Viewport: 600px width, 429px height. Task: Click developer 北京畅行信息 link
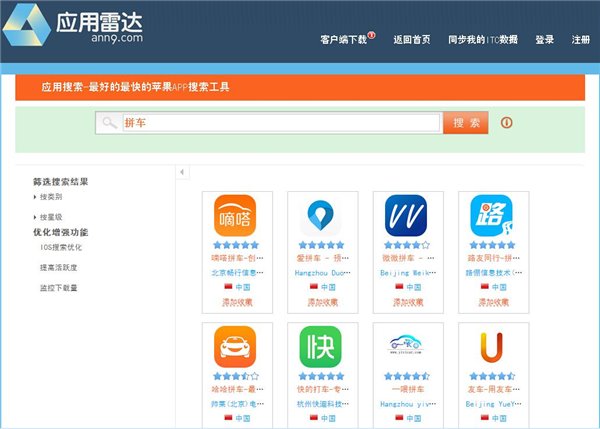point(237,273)
